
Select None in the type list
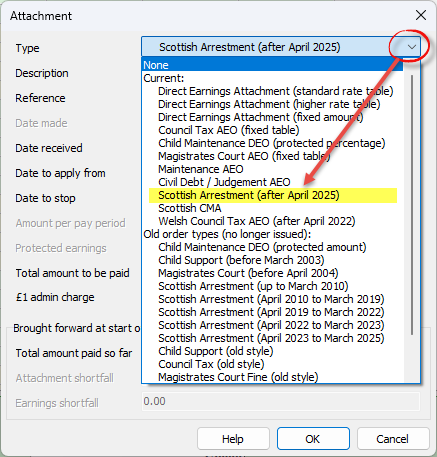[272, 65]
